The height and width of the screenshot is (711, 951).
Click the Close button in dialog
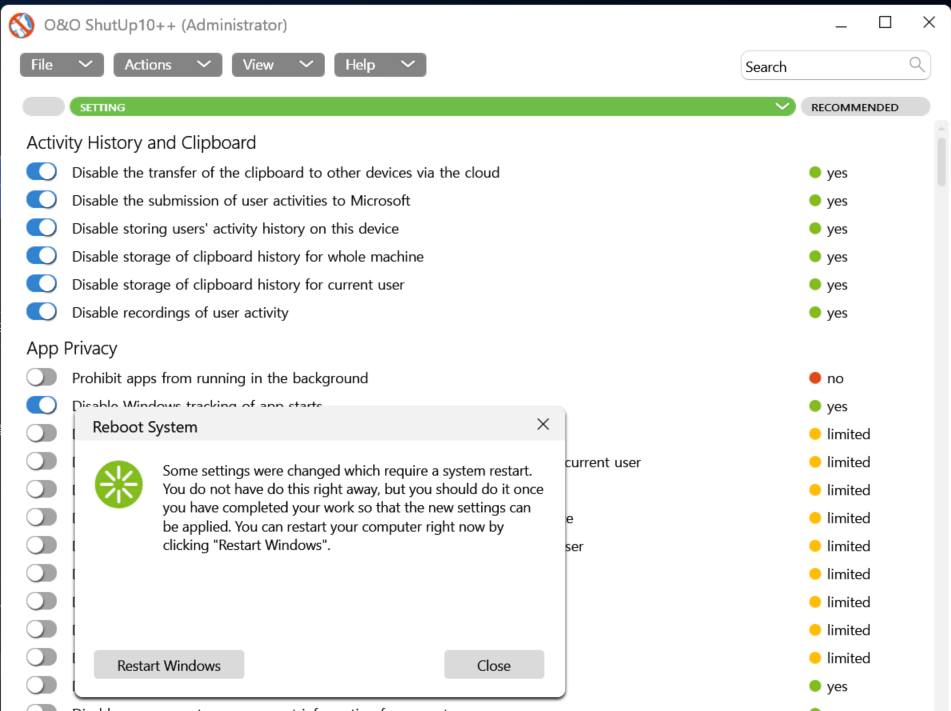494,665
